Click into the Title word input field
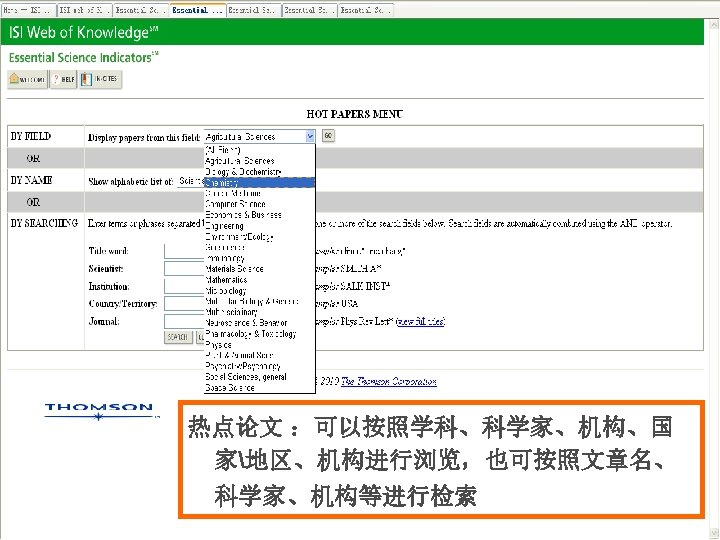This screenshot has width=720, height=540. [184, 251]
